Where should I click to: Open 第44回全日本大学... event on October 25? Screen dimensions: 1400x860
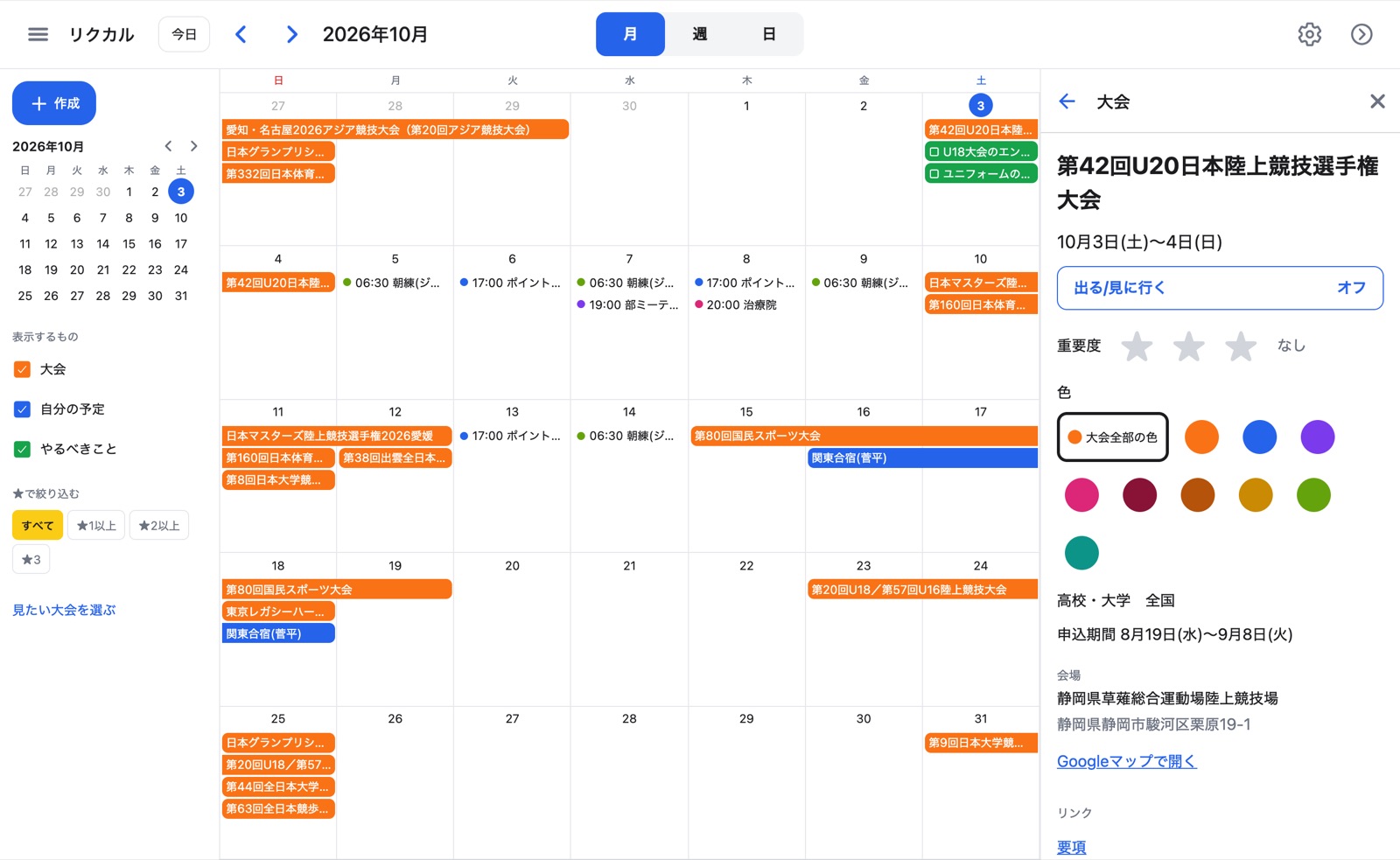(278, 787)
